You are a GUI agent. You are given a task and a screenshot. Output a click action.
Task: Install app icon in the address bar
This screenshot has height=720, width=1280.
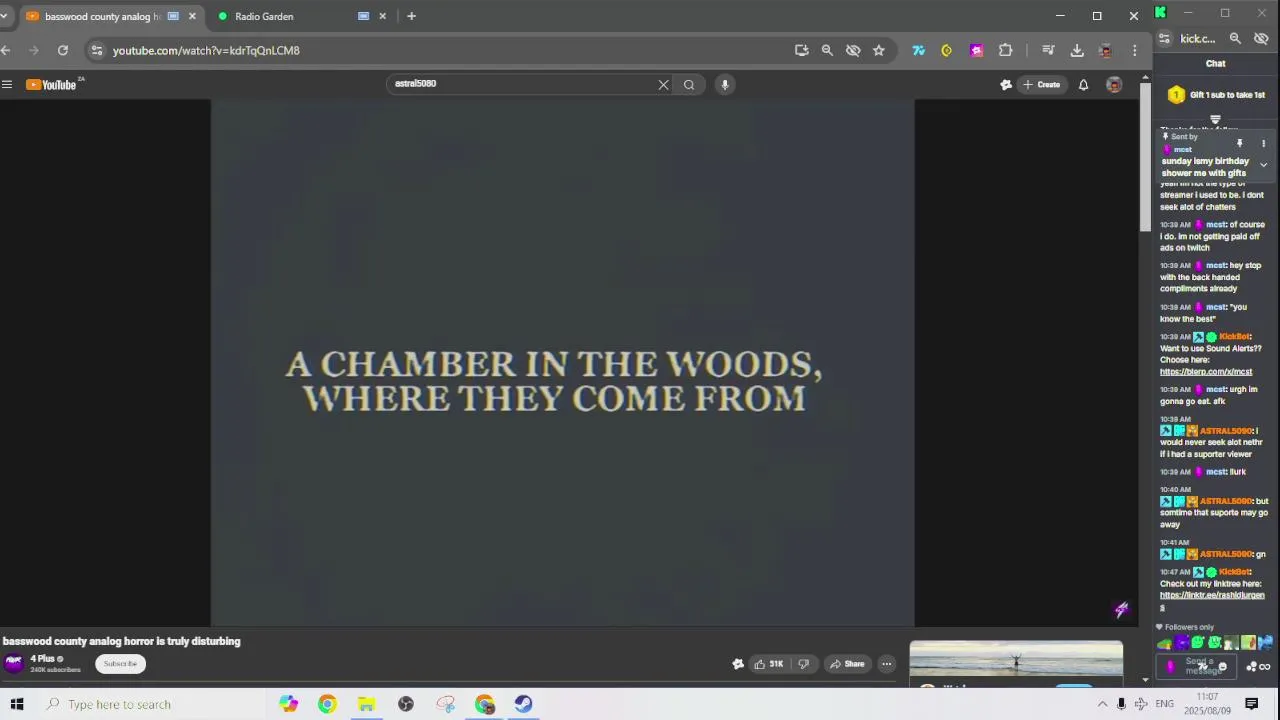[801, 50]
